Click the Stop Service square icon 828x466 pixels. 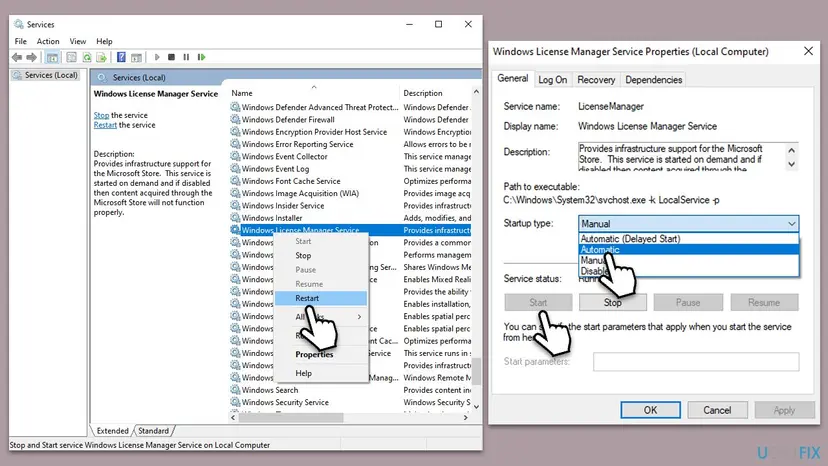[x=171, y=57]
